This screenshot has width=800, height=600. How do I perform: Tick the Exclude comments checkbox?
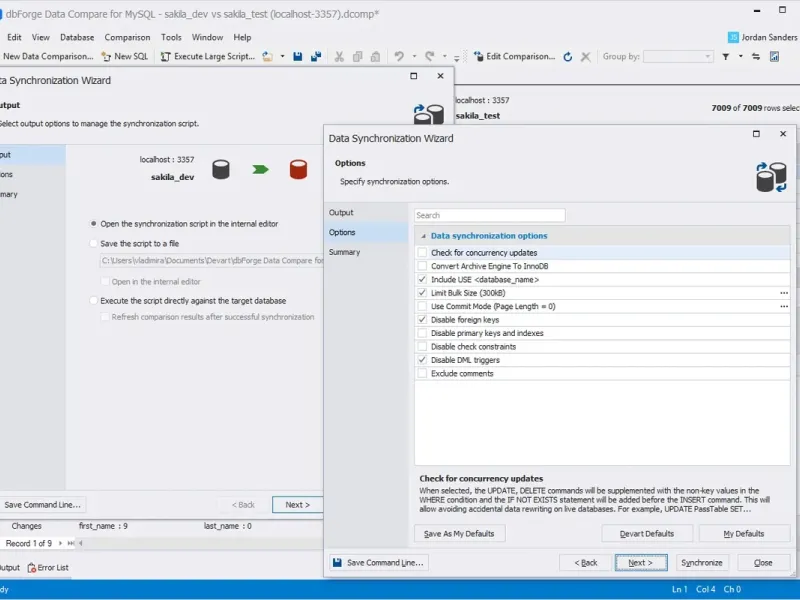tap(422, 373)
